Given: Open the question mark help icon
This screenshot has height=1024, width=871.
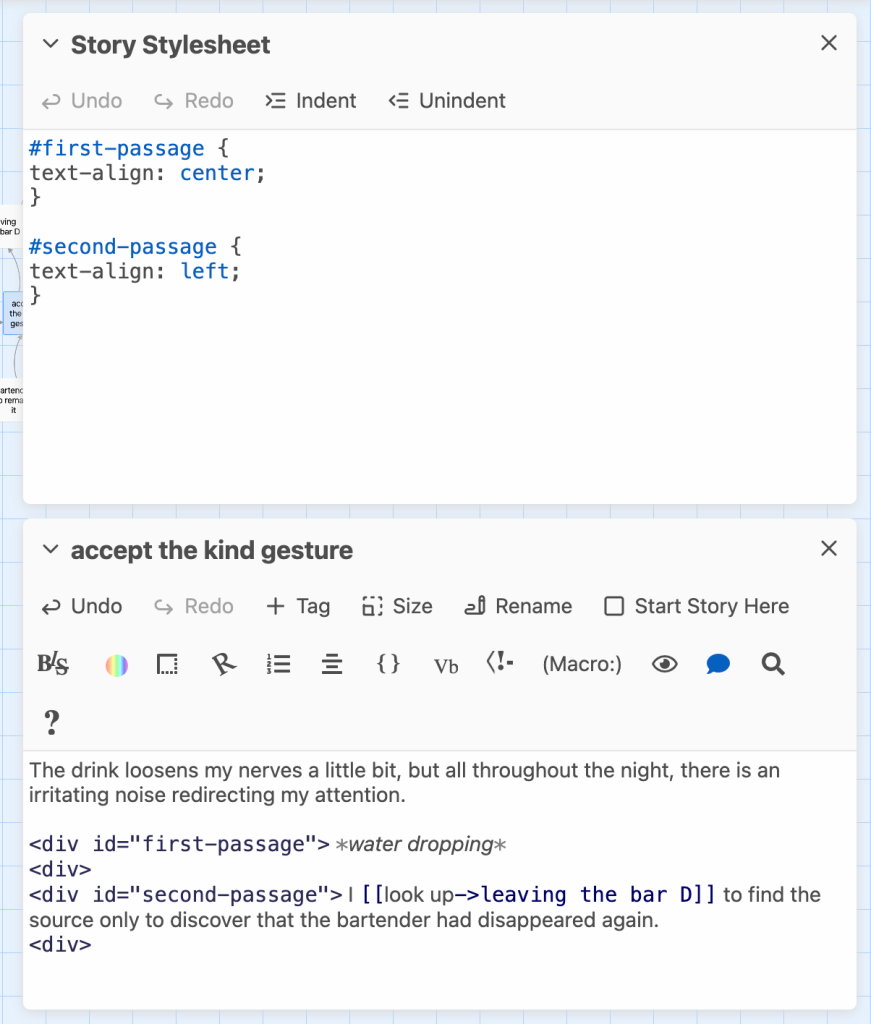Looking at the screenshot, I should (x=53, y=722).
